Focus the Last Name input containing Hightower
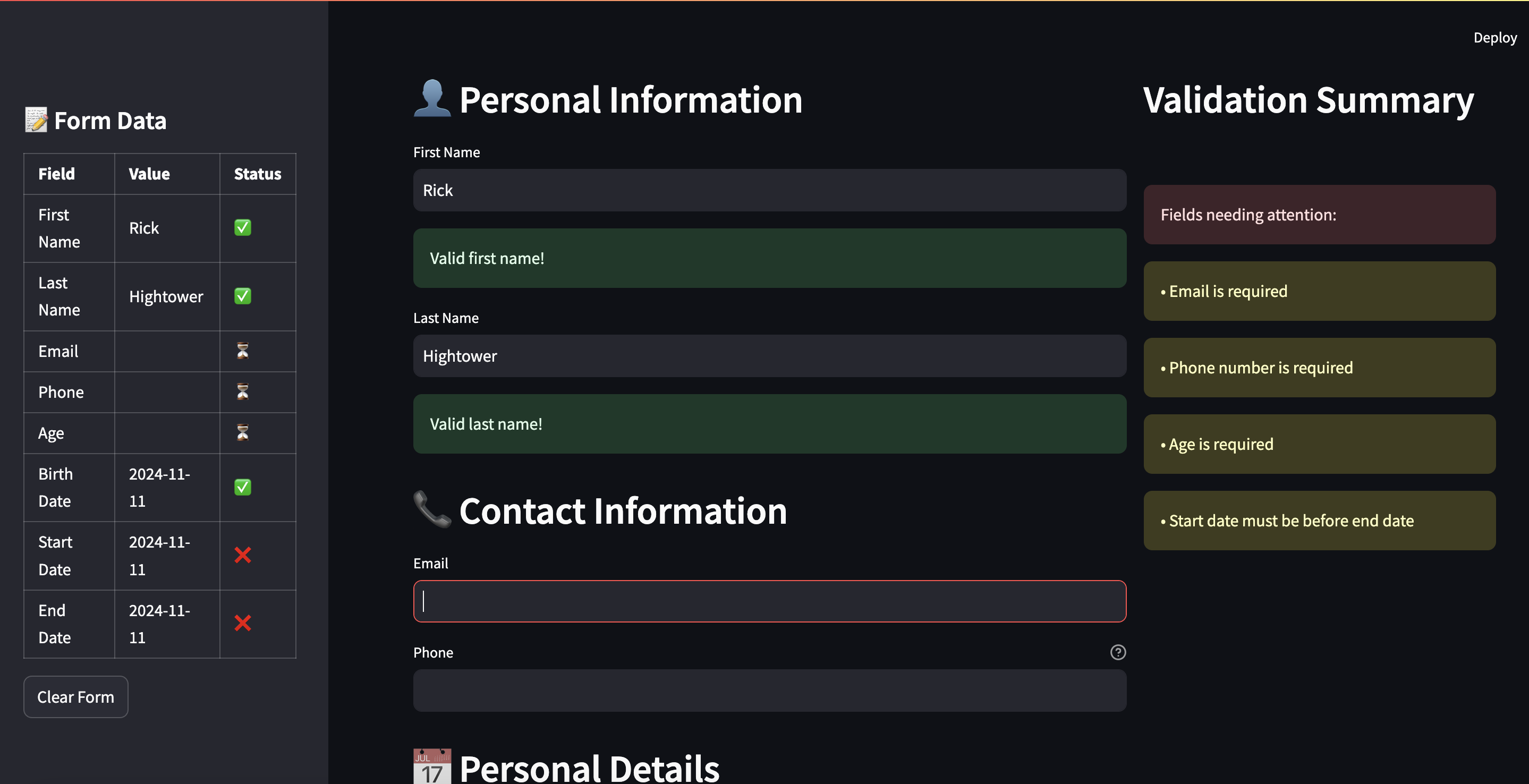 point(769,356)
